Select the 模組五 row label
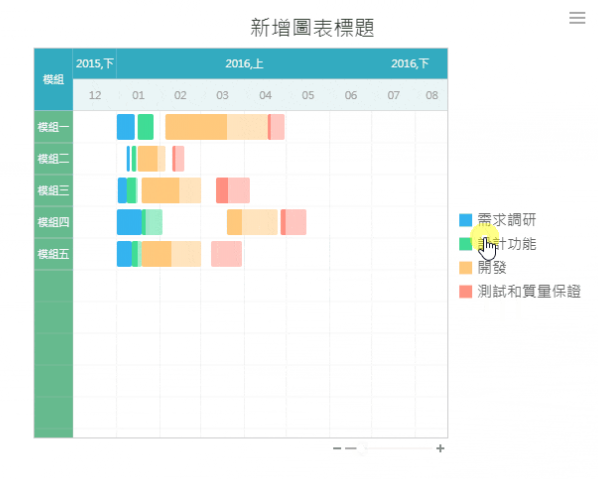The width and height of the screenshot is (598, 479). [53, 254]
